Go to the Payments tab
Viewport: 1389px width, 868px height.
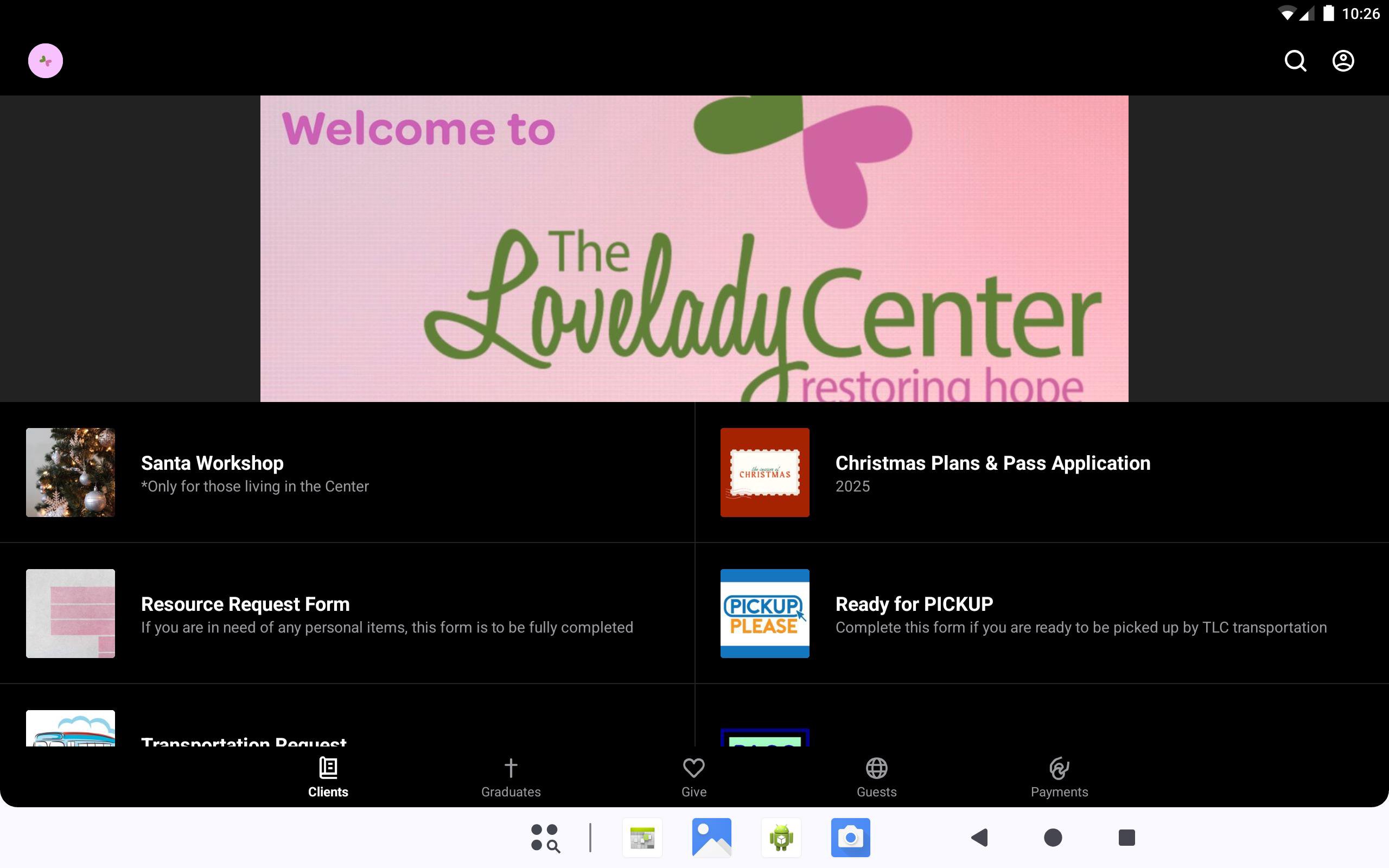coord(1059,777)
